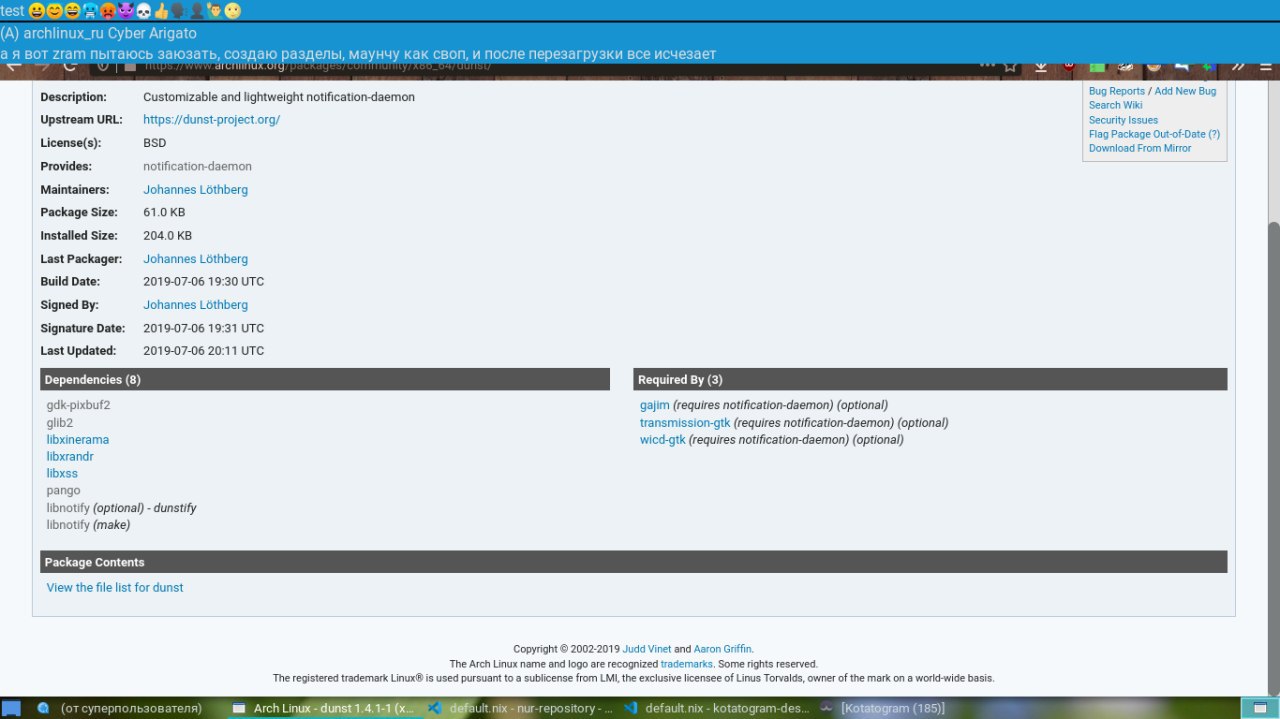The height and width of the screenshot is (719, 1280).
Task: Open the transmission-gtk package link
Action: point(685,423)
